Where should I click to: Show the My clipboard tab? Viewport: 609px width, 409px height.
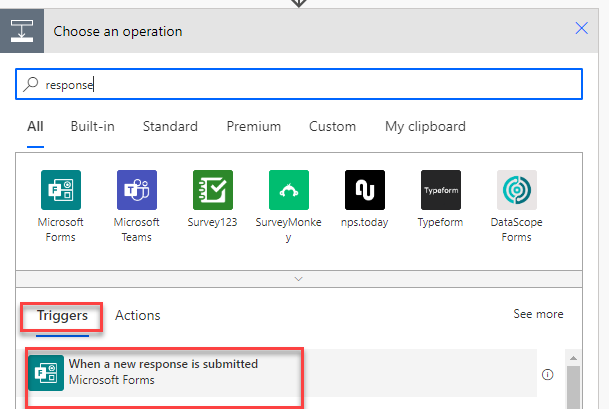coord(425,127)
